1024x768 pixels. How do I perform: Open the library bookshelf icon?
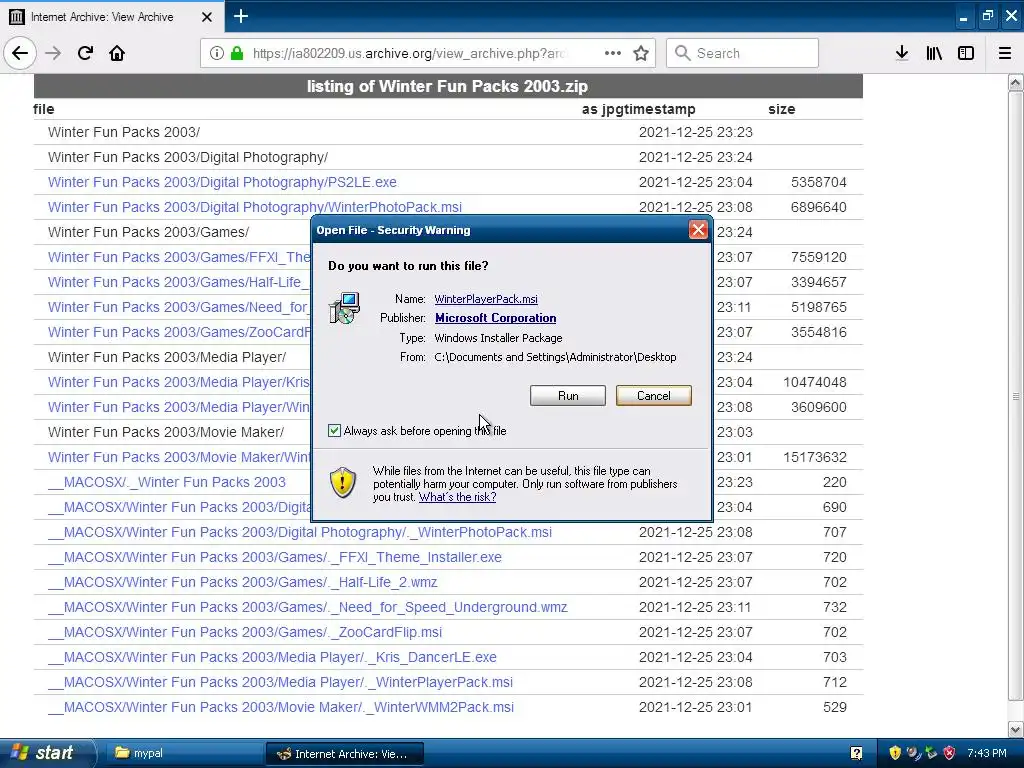point(934,53)
